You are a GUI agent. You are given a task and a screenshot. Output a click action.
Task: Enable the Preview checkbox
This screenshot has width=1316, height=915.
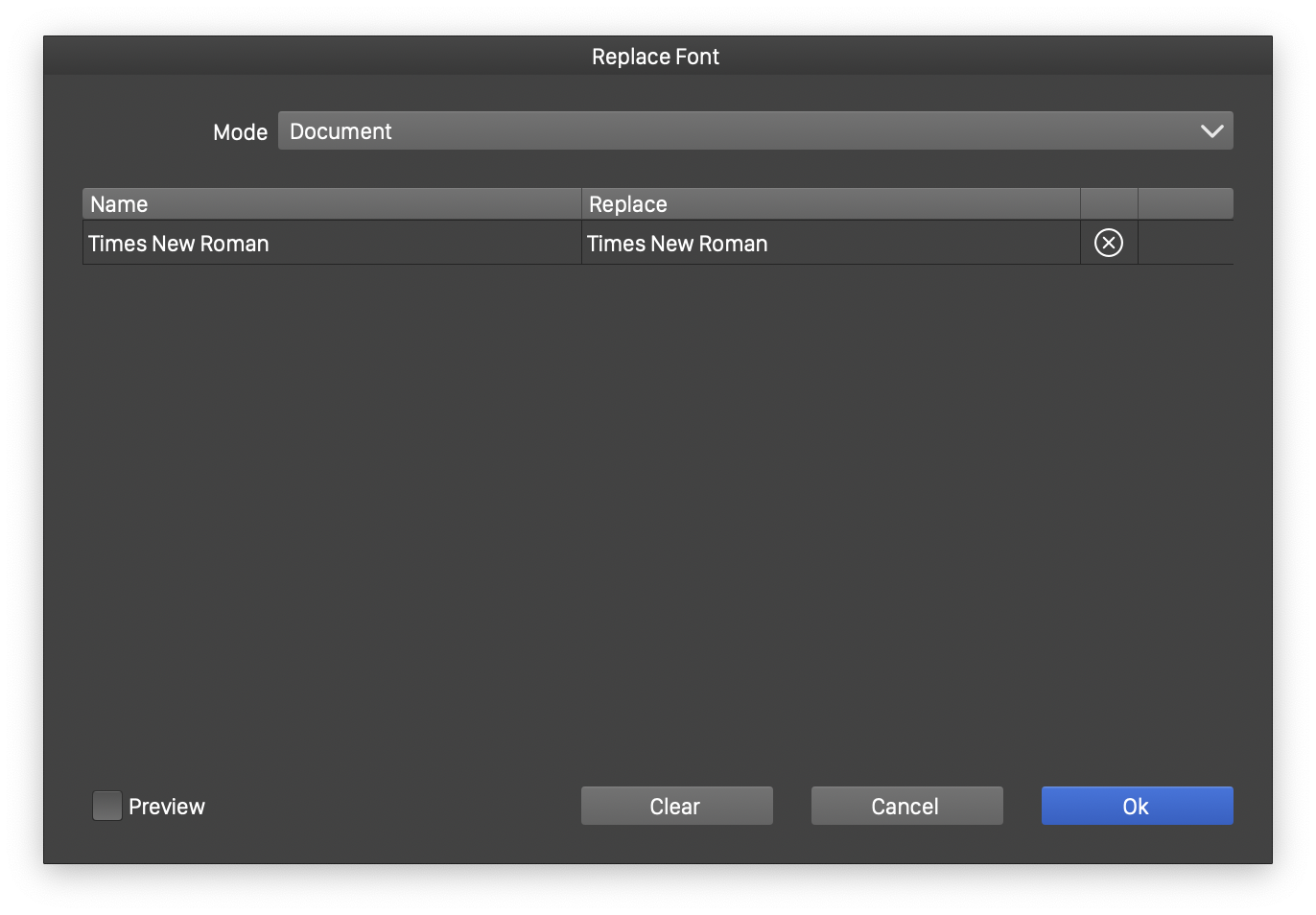106,806
